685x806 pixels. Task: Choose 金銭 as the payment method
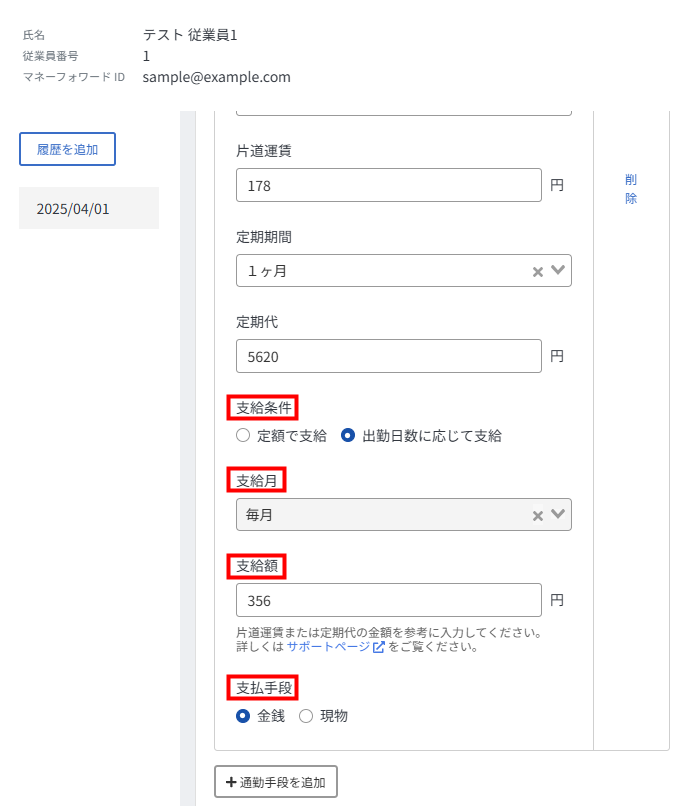click(x=243, y=716)
